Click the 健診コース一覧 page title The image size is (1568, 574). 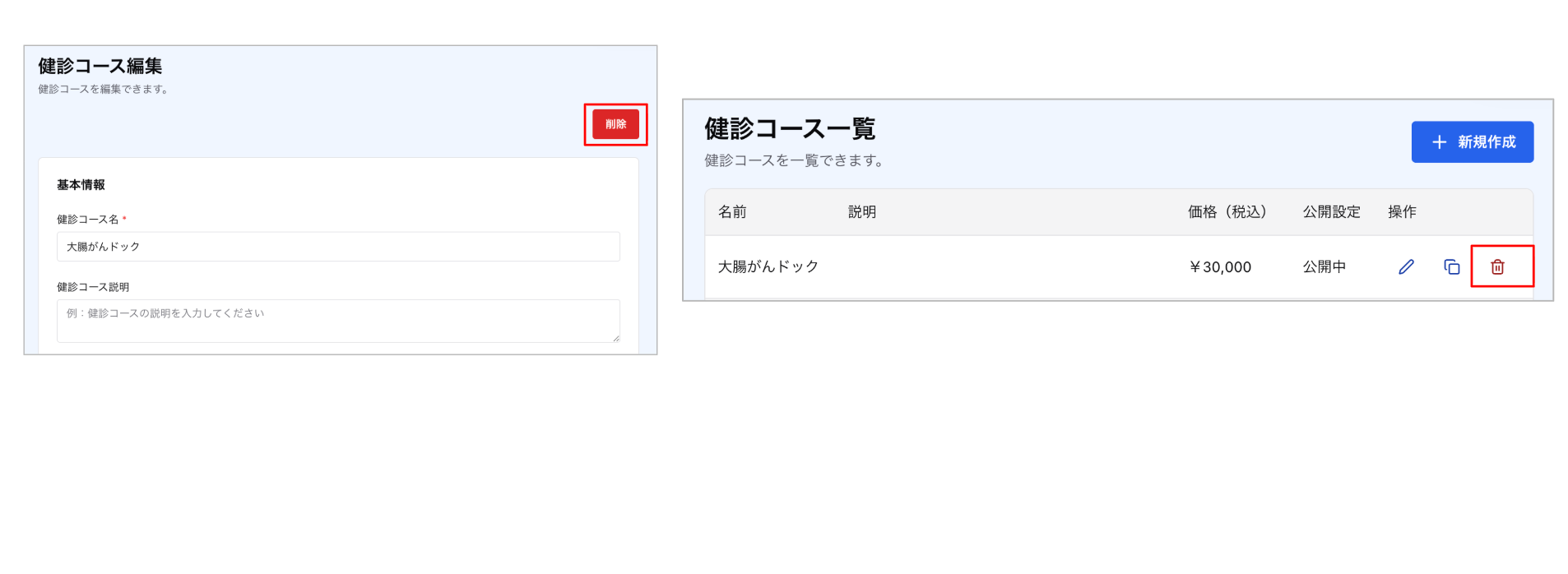point(790,129)
